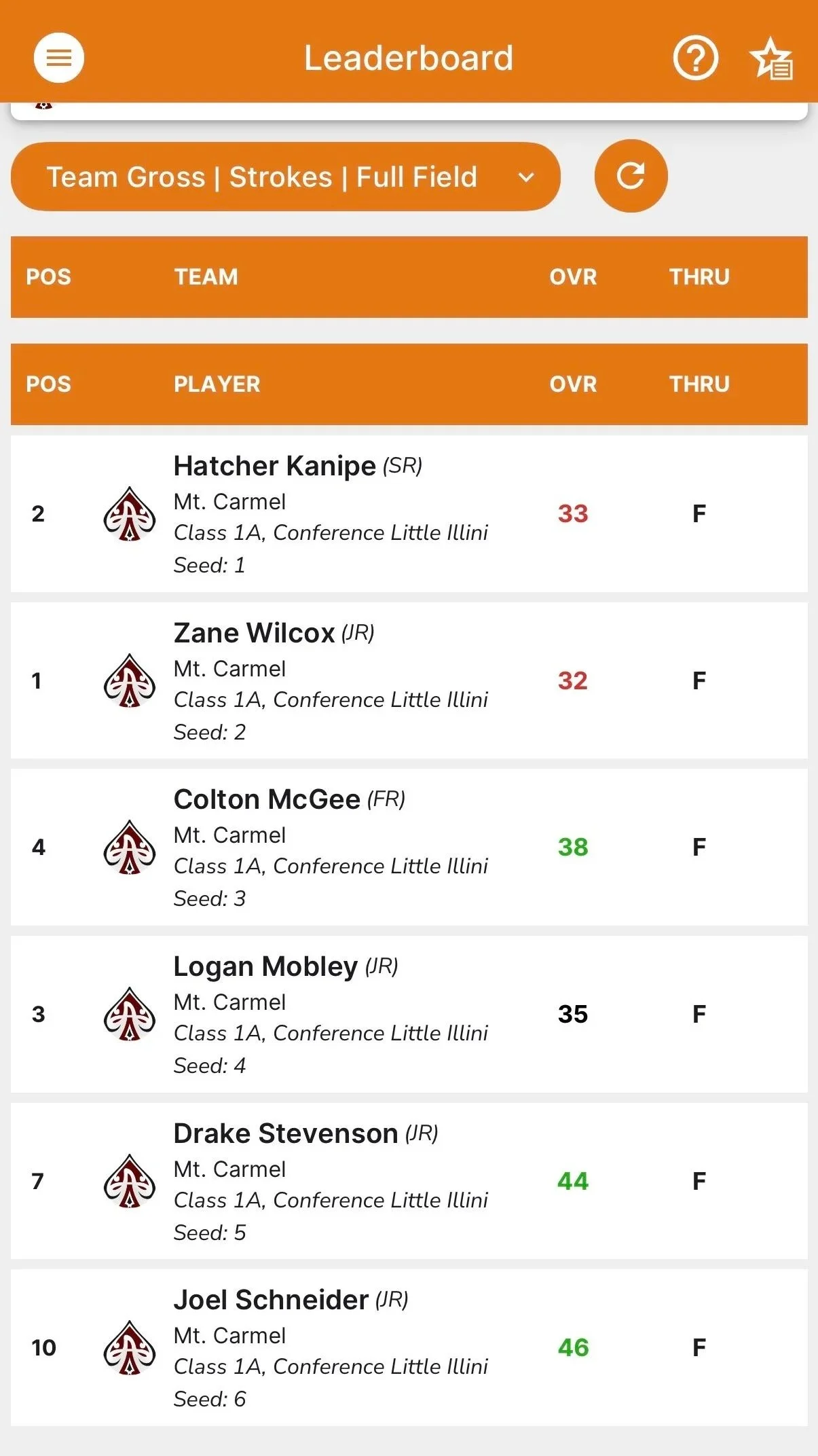Screen dimensions: 818x1456
Task: Select the TEAM column header
Action: [x=206, y=277]
